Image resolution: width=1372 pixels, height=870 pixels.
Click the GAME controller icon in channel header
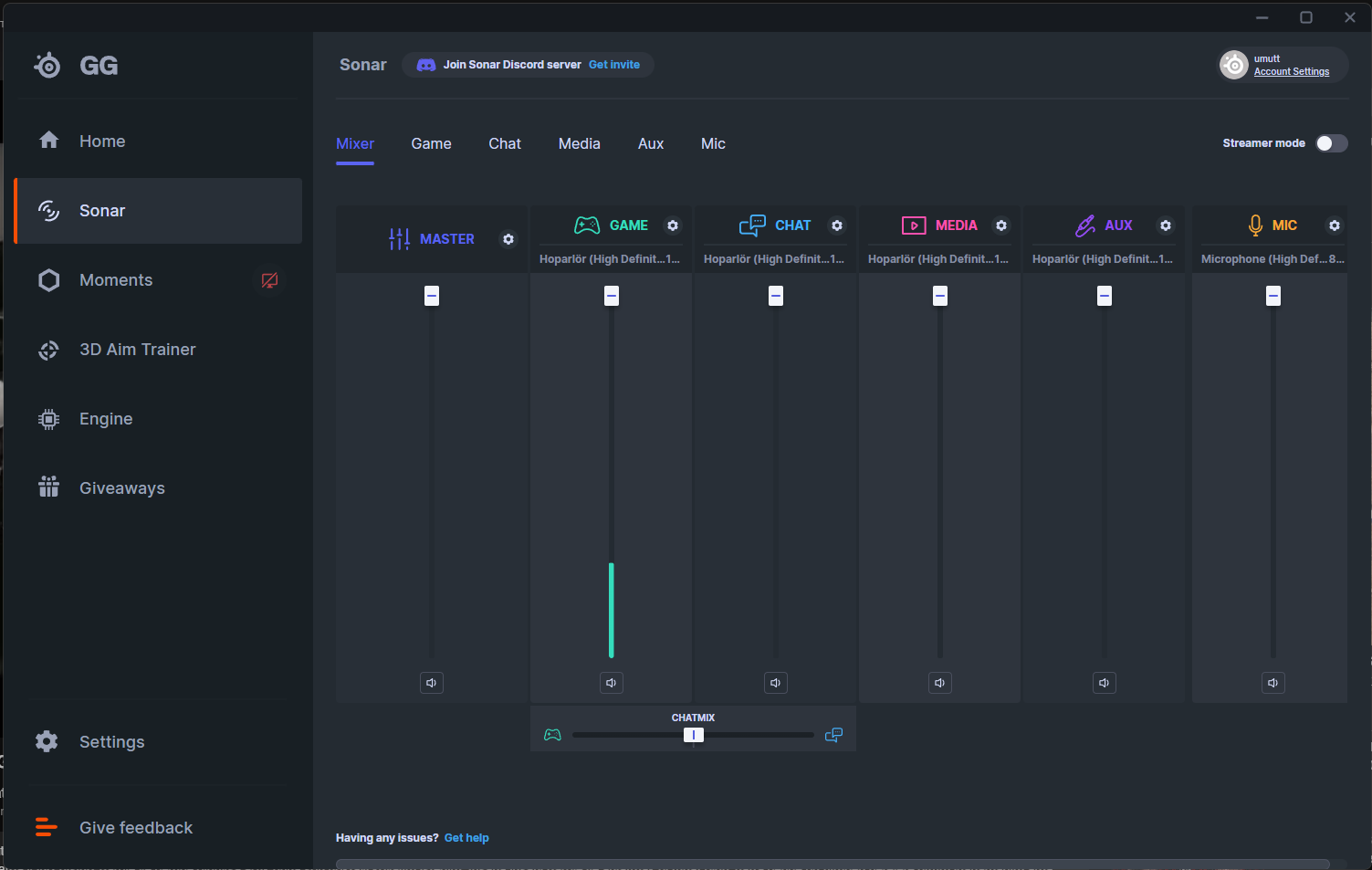(x=587, y=225)
